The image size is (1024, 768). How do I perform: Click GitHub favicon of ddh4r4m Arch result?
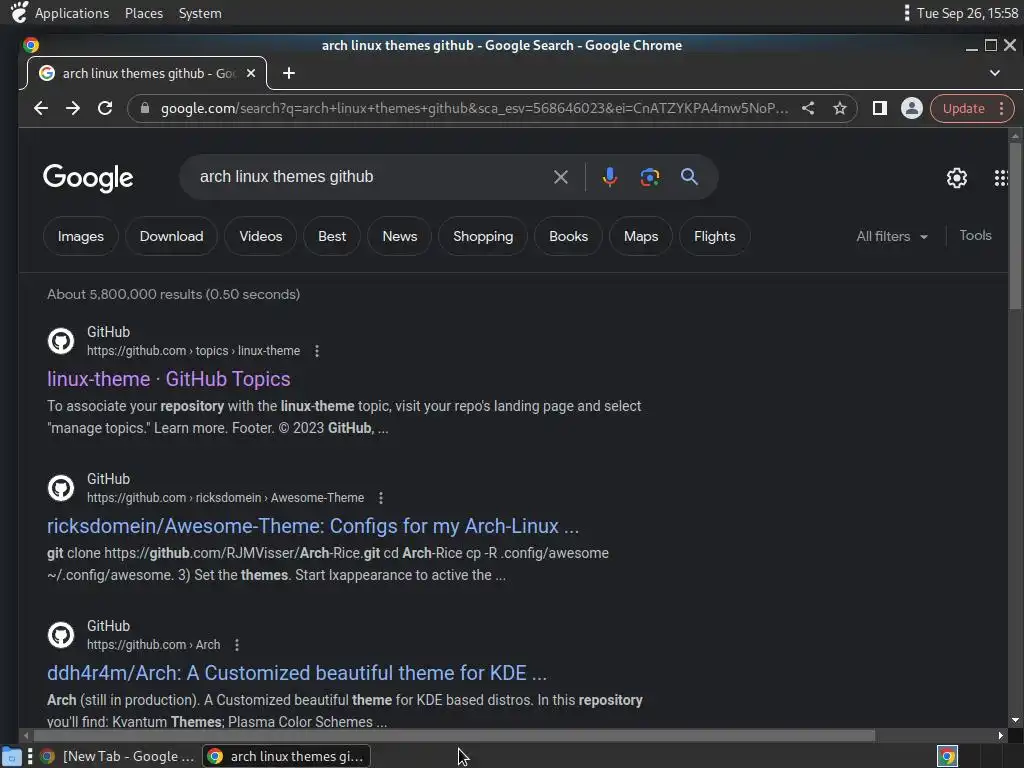coord(61,635)
